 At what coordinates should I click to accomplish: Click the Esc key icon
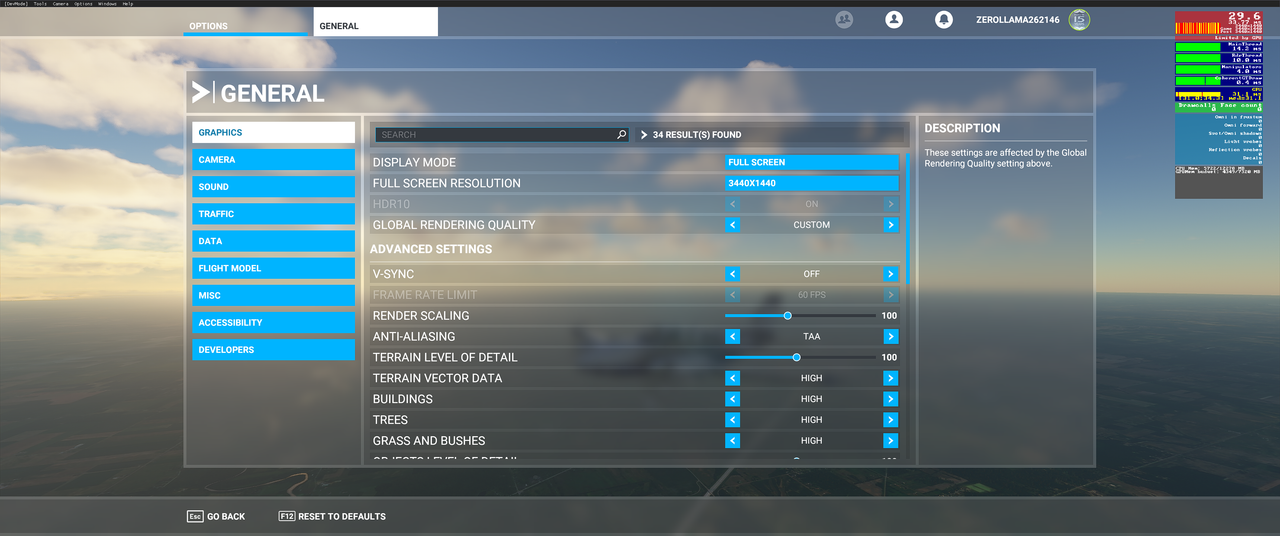[195, 516]
